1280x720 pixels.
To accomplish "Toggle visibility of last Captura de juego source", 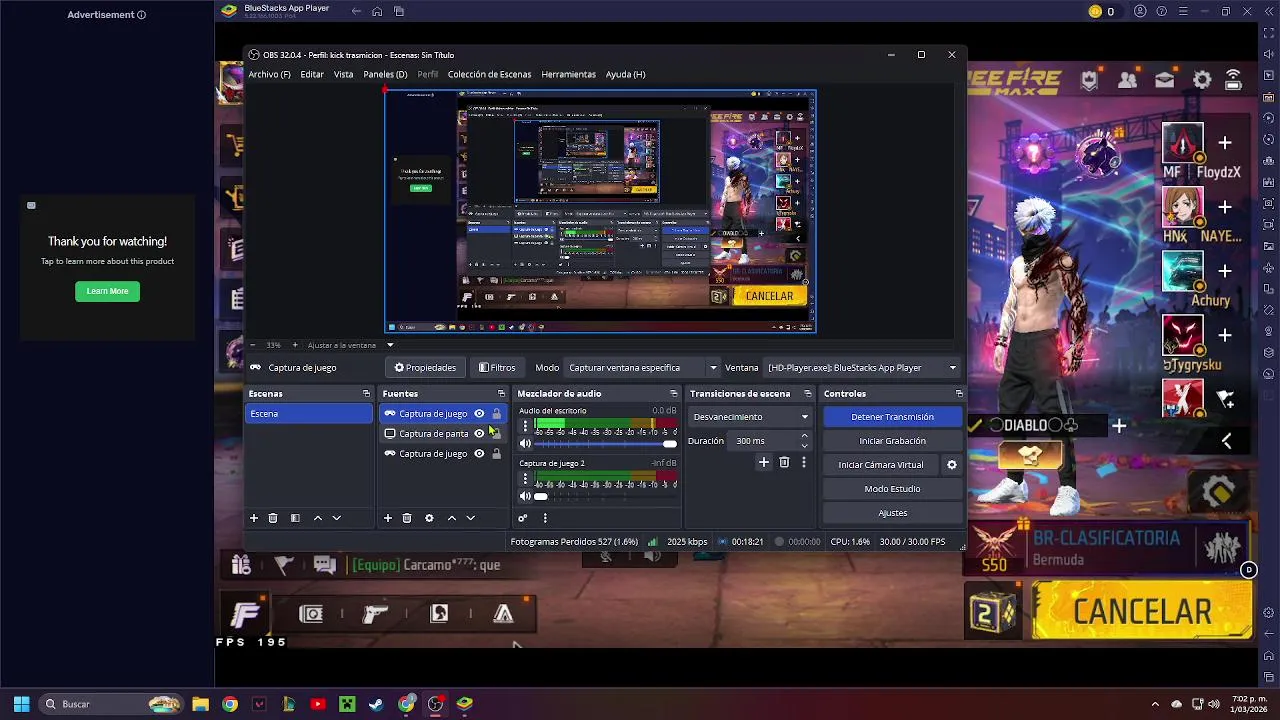I will pos(479,454).
